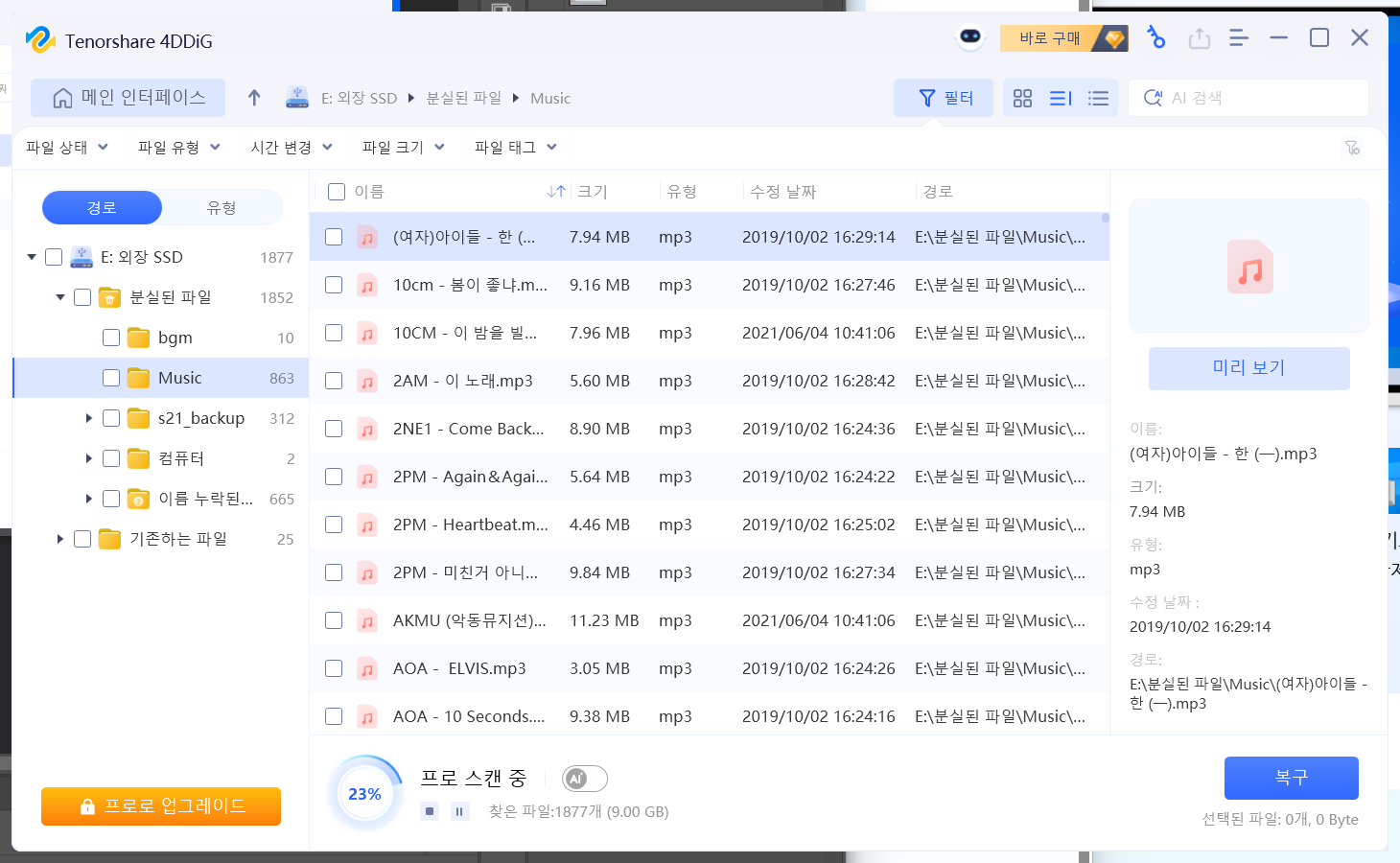
Task: Expand the s21_backup tree node
Action: [89, 418]
